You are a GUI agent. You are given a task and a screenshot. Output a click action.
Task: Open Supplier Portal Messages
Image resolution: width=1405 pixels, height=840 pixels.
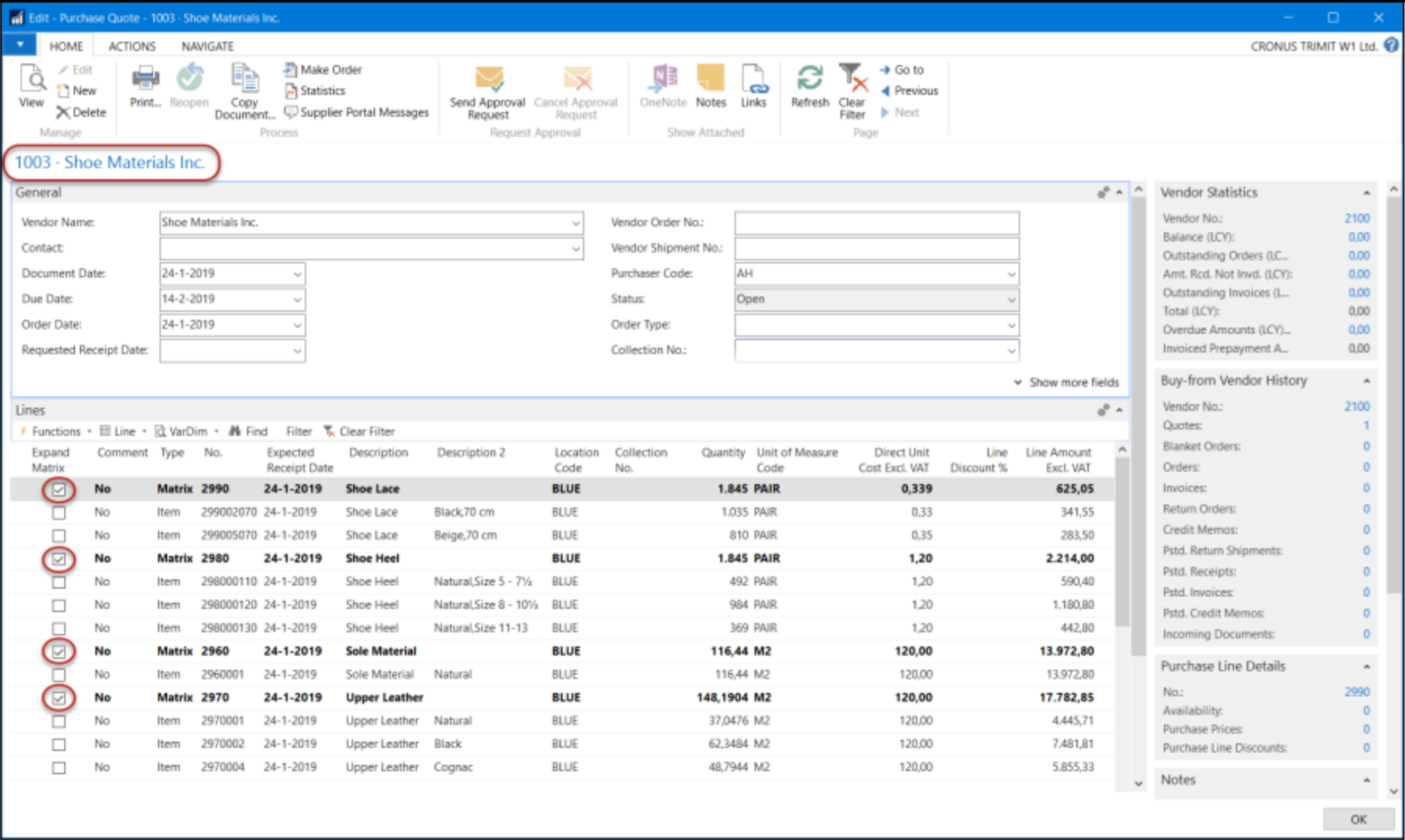point(356,113)
